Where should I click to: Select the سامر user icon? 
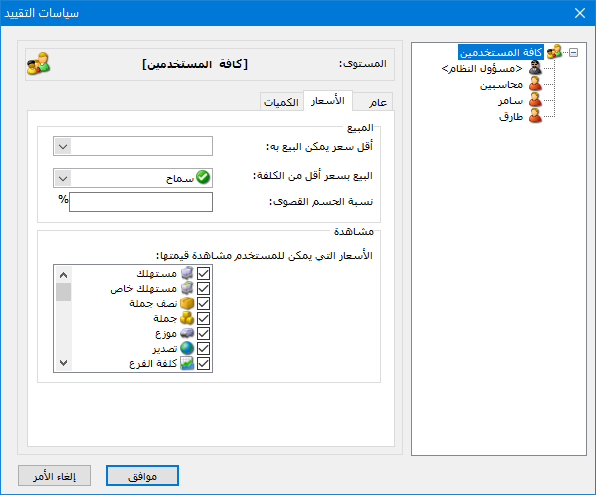tap(535, 100)
